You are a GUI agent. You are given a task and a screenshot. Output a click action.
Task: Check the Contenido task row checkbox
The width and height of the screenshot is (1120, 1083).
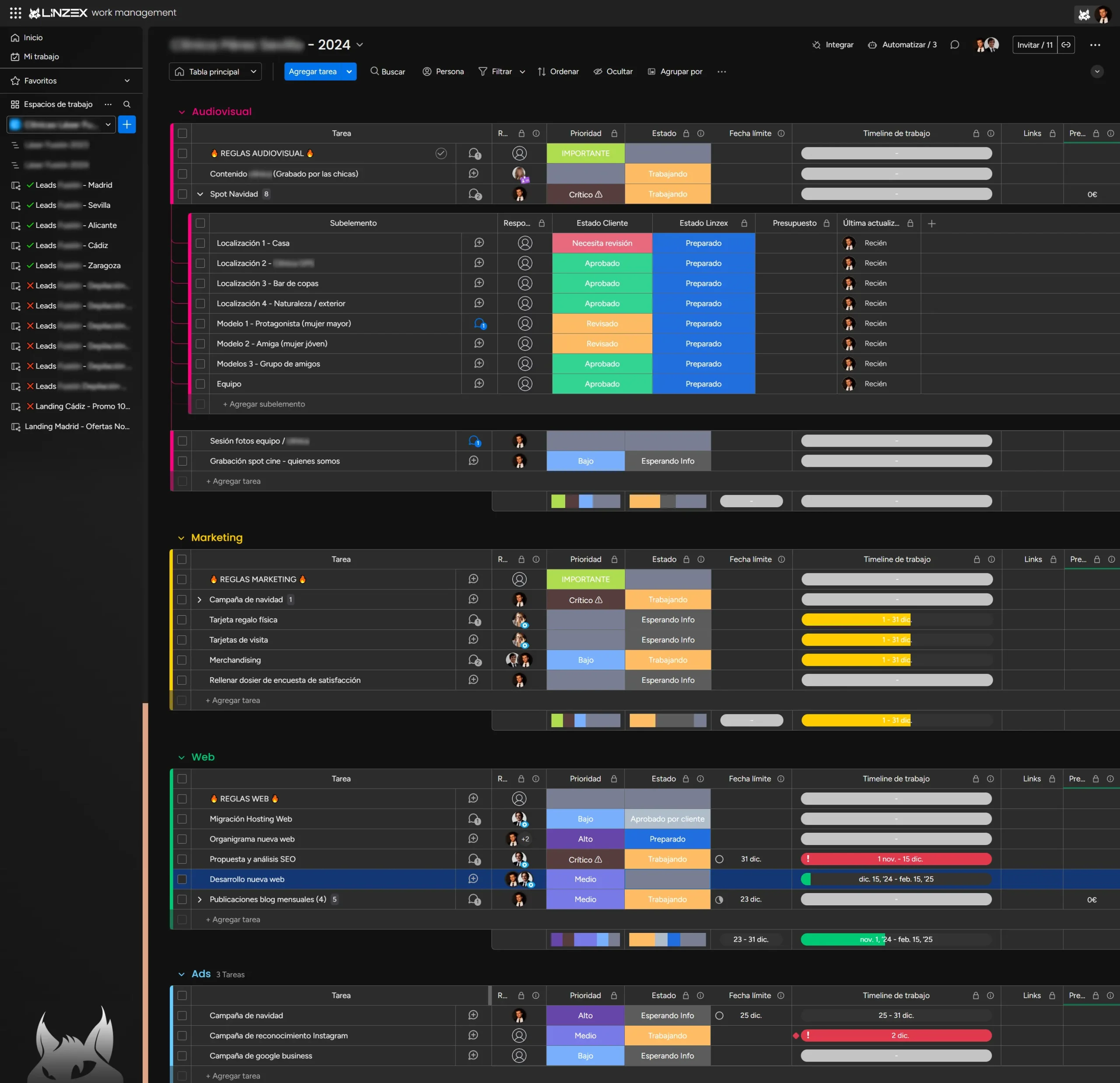tap(182, 174)
